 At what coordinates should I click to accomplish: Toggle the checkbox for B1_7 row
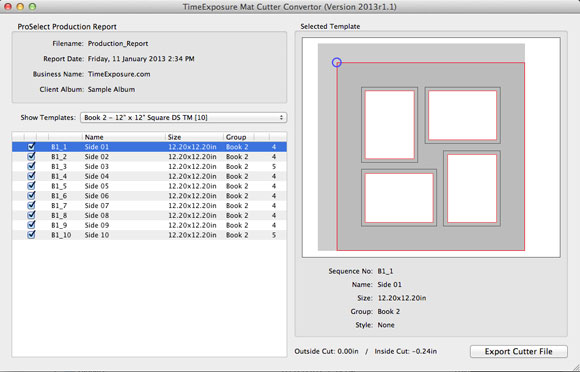point(31,206)
